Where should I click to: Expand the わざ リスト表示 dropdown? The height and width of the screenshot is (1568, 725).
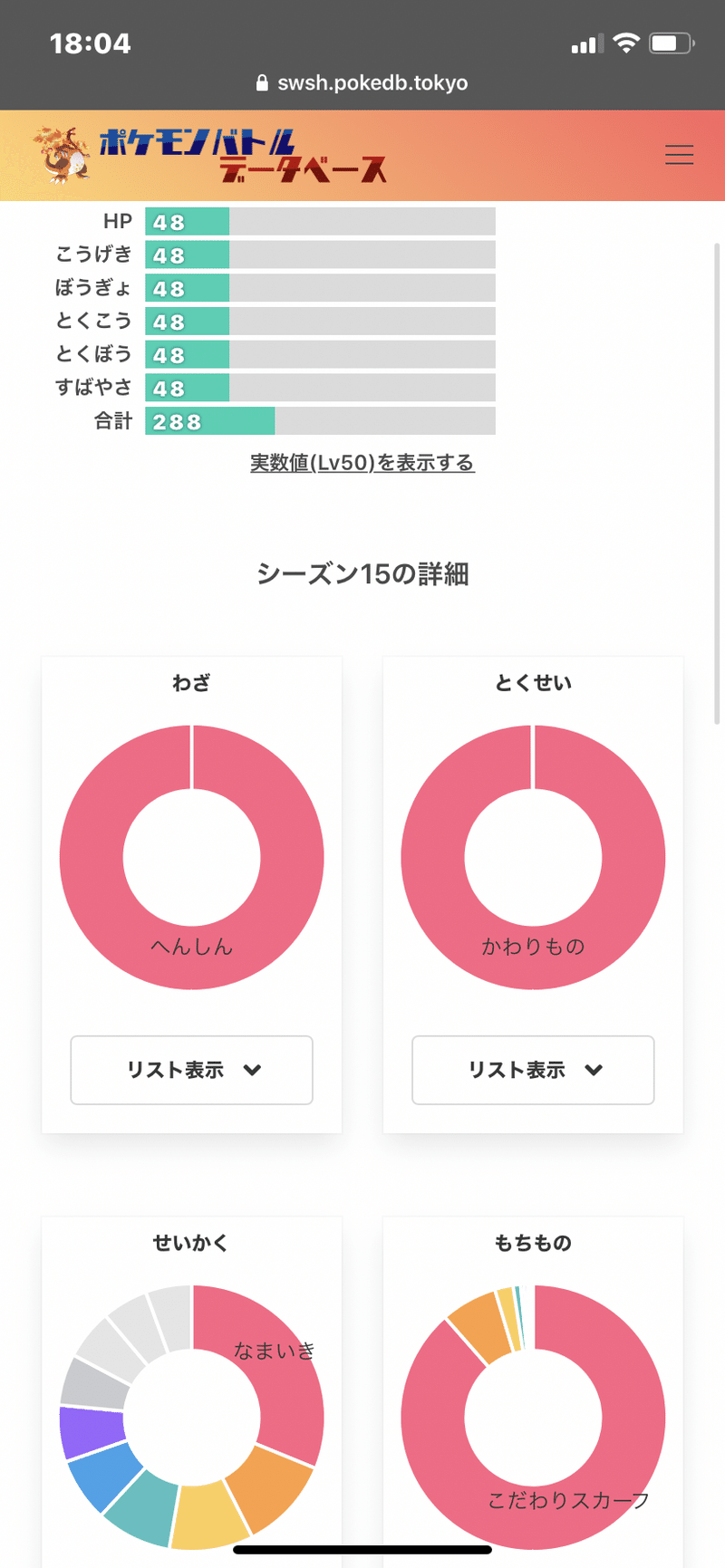[x=191, y=1070]
